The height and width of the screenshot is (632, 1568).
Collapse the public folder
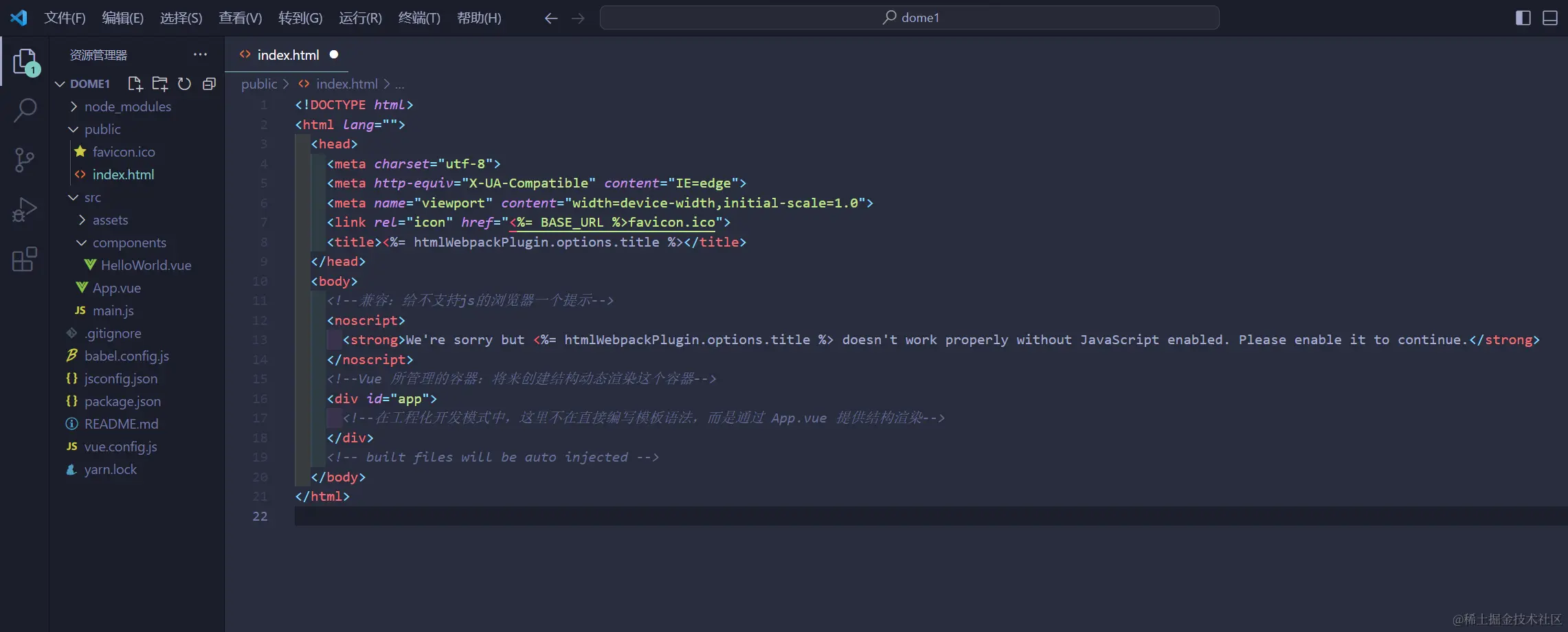[102, 129]
